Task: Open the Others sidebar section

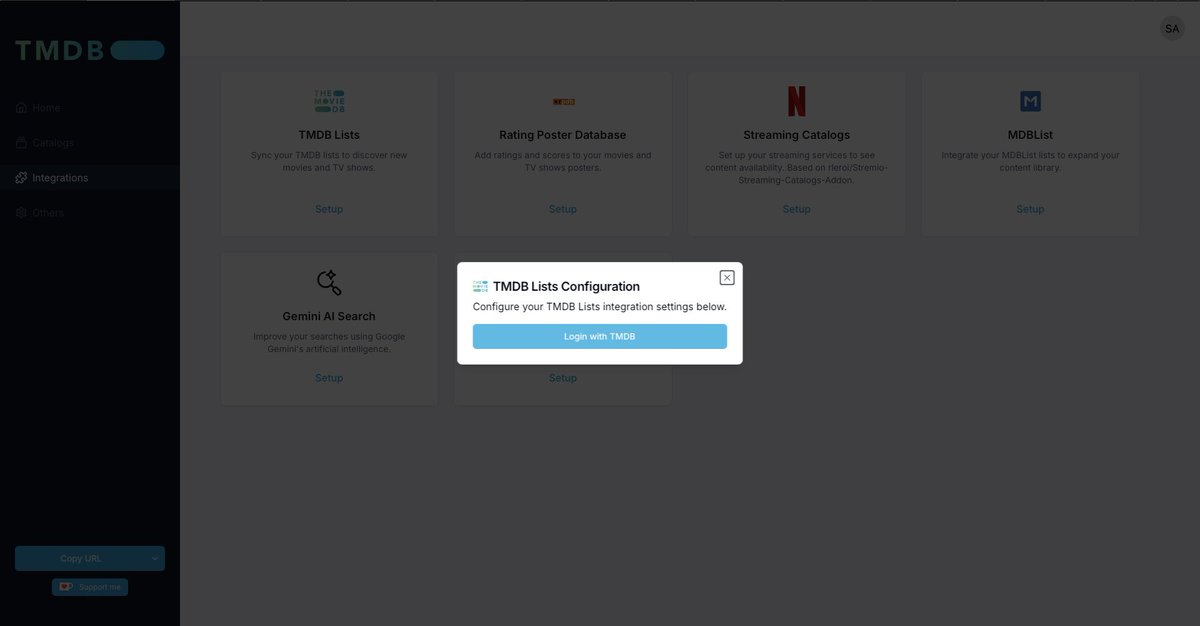Action: click(x=90, y=213)
